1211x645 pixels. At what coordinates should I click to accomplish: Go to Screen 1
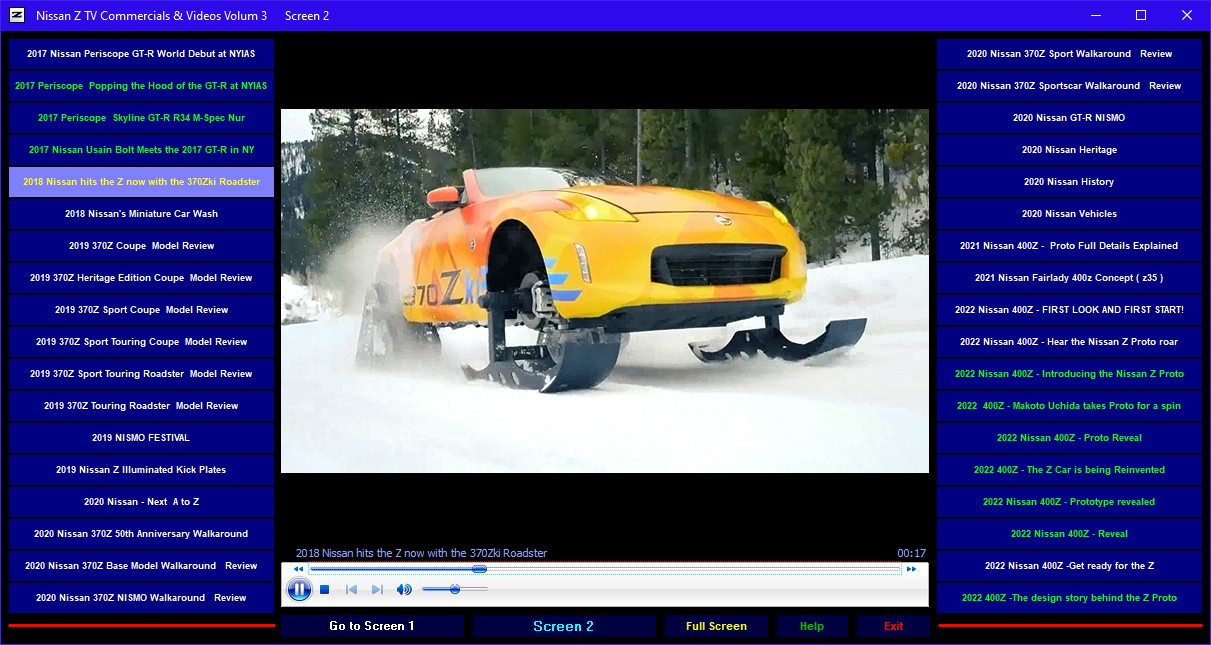pyautogui.click(x=373, y=626)
